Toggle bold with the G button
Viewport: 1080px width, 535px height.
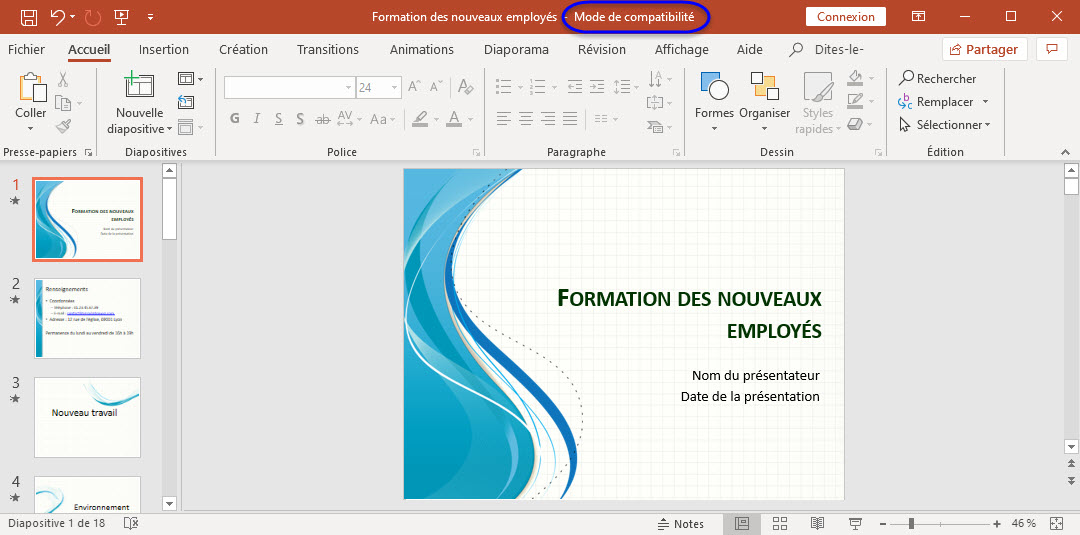point(235,118)
